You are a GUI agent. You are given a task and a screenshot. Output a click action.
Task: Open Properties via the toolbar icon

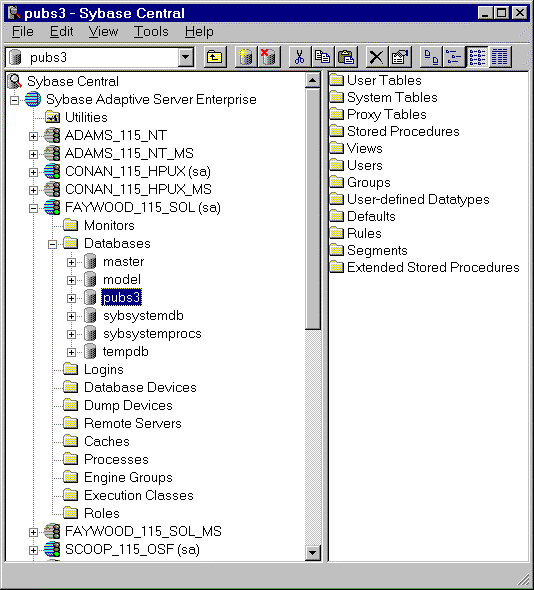tap(400, 57)
